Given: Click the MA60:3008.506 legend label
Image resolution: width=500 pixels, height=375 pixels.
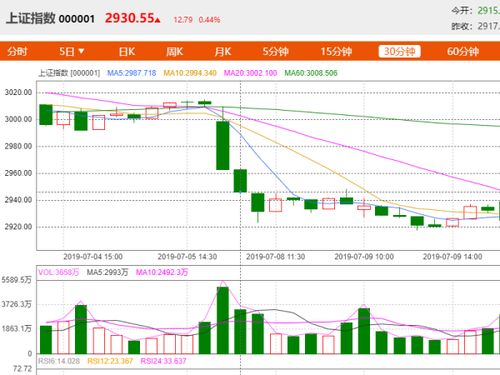Looking at the screenshot, I should (311, 73).
